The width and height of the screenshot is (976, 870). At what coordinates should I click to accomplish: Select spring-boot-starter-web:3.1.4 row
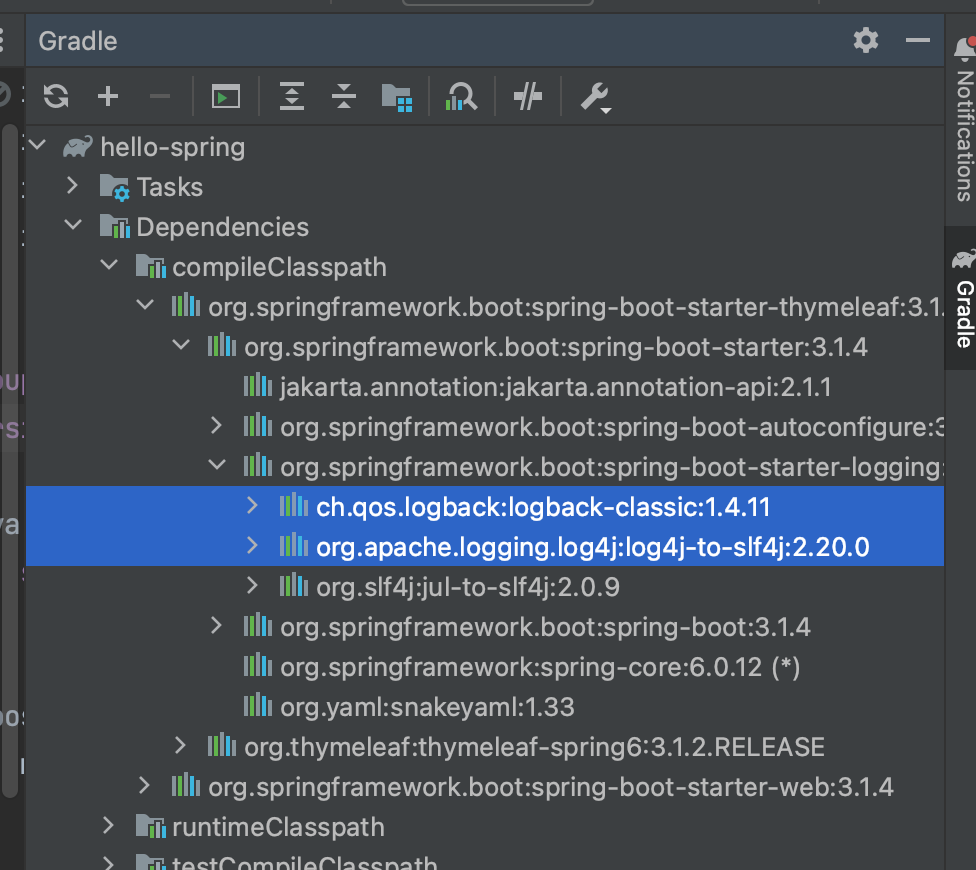tap(485, 787)
